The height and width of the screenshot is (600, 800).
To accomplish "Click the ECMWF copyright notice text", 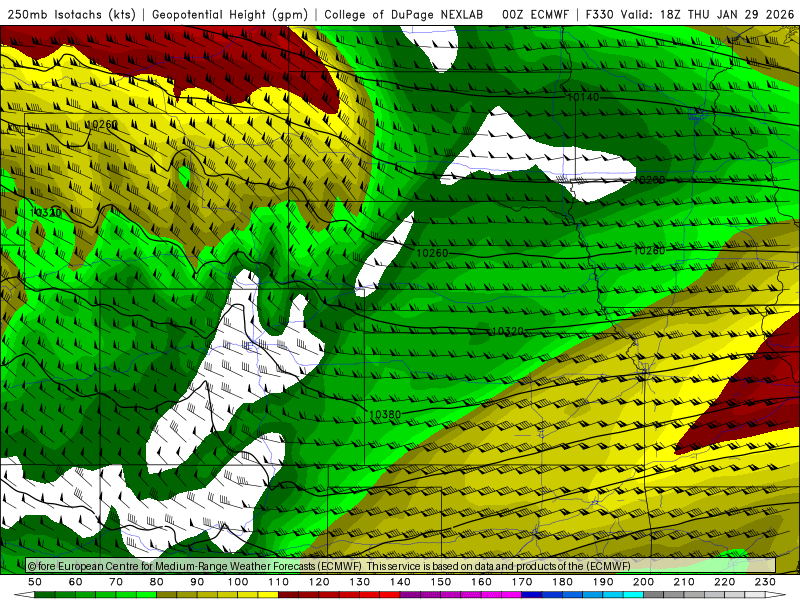I will (x=329, y=566).
